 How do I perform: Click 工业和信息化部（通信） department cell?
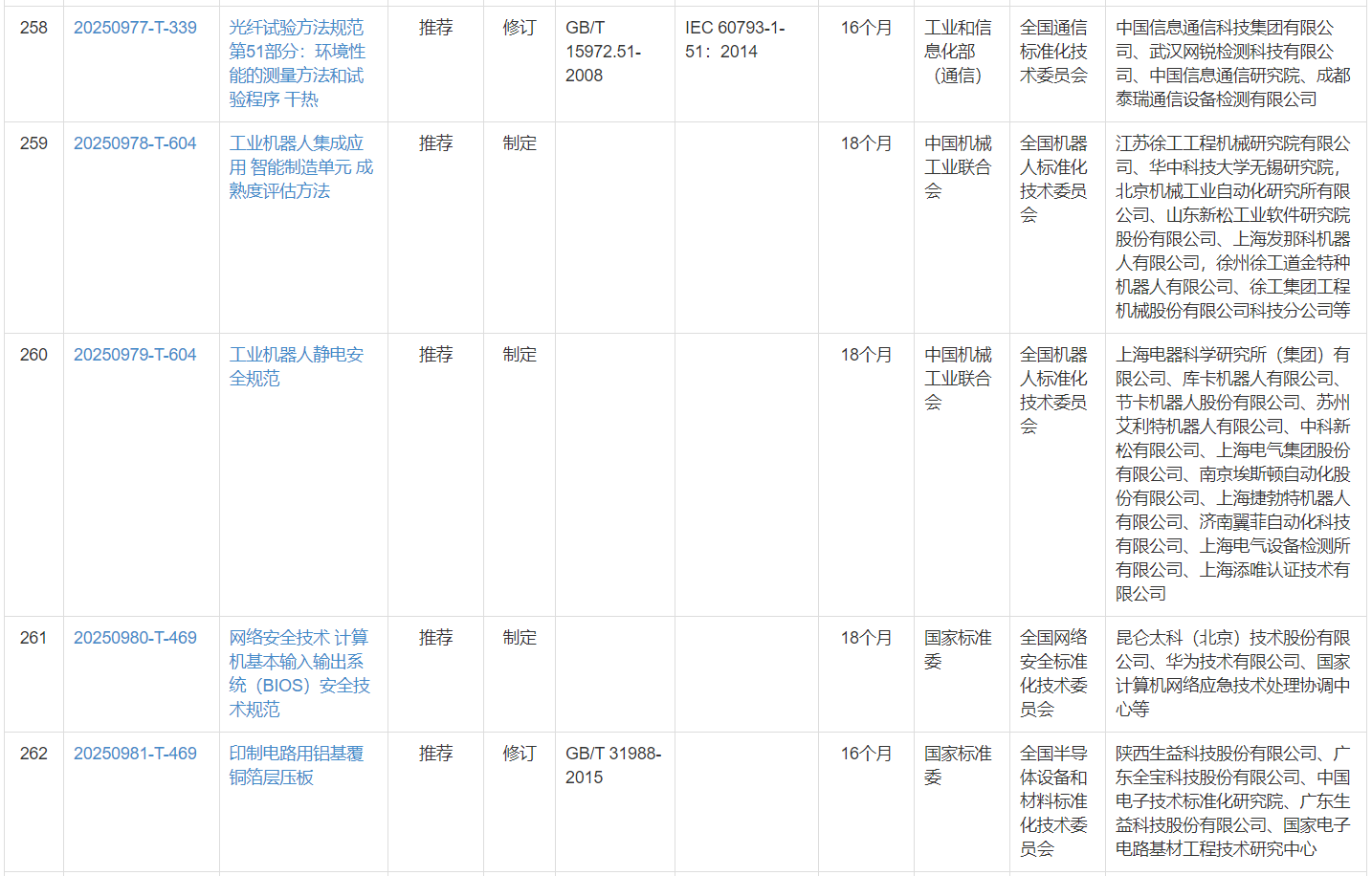(958, 52)
